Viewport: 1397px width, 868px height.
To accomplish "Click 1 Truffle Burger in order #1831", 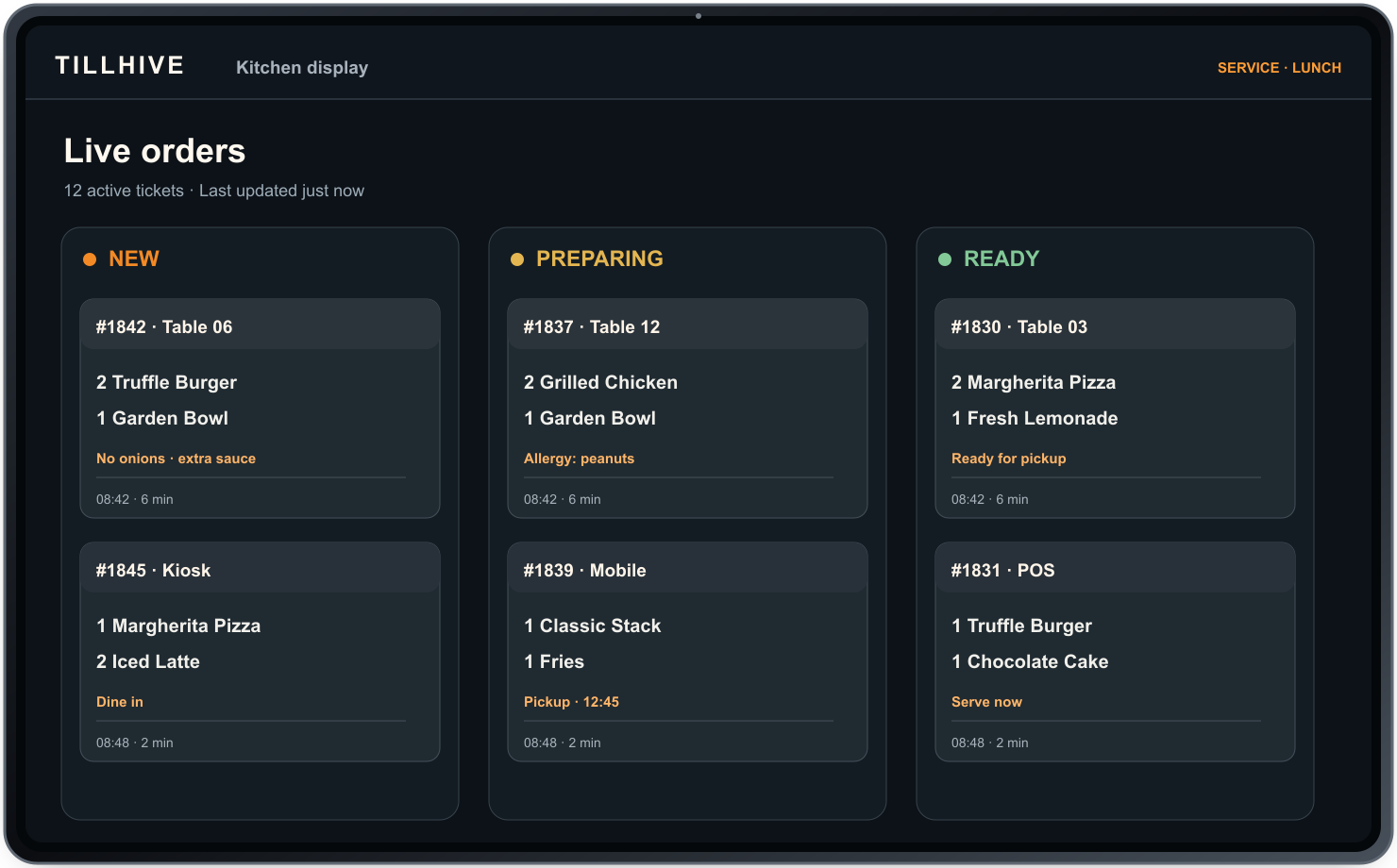I will point(1021,626).
